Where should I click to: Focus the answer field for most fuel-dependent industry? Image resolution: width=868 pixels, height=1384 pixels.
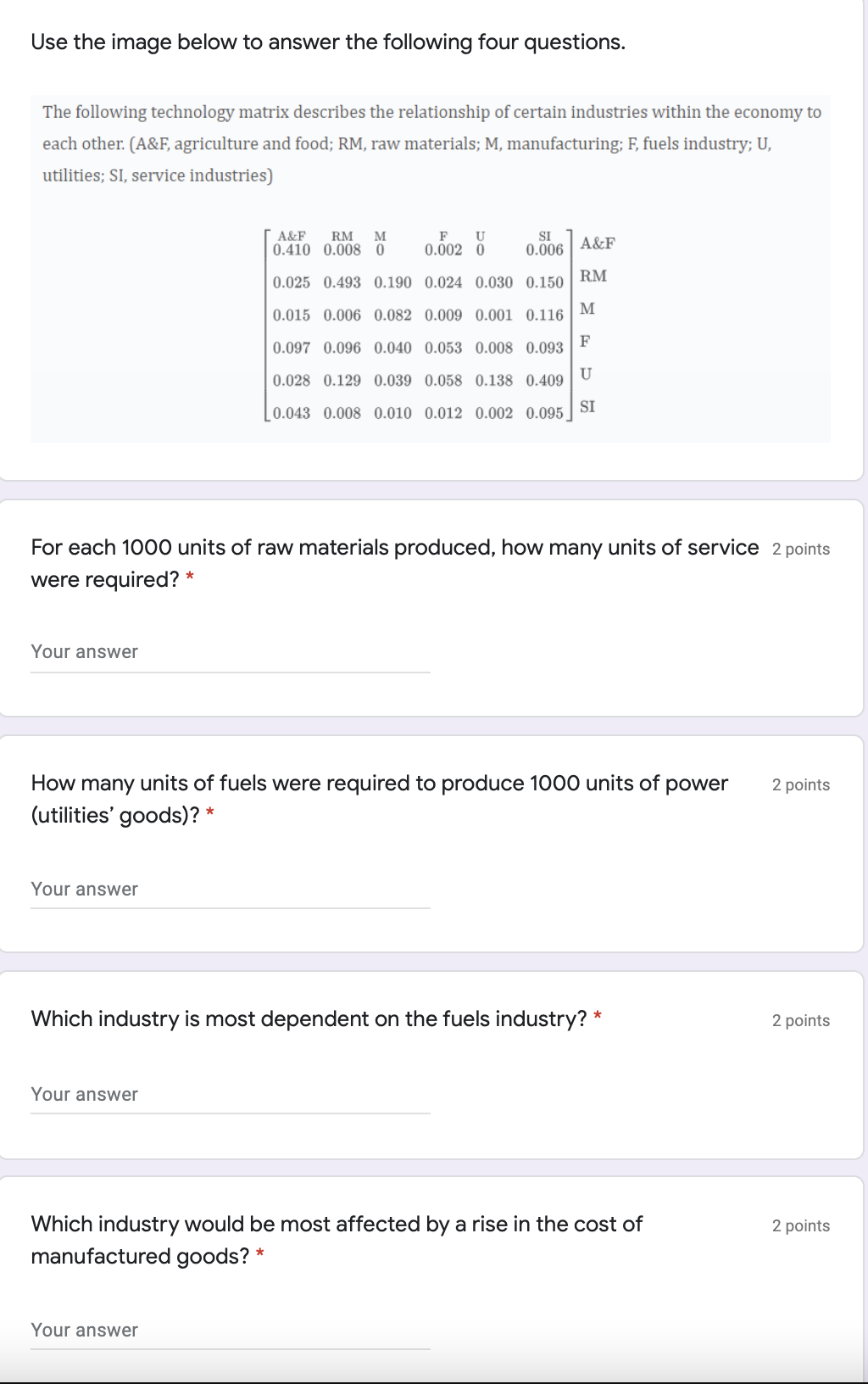pyautogui.click(x=231, y=1094)
